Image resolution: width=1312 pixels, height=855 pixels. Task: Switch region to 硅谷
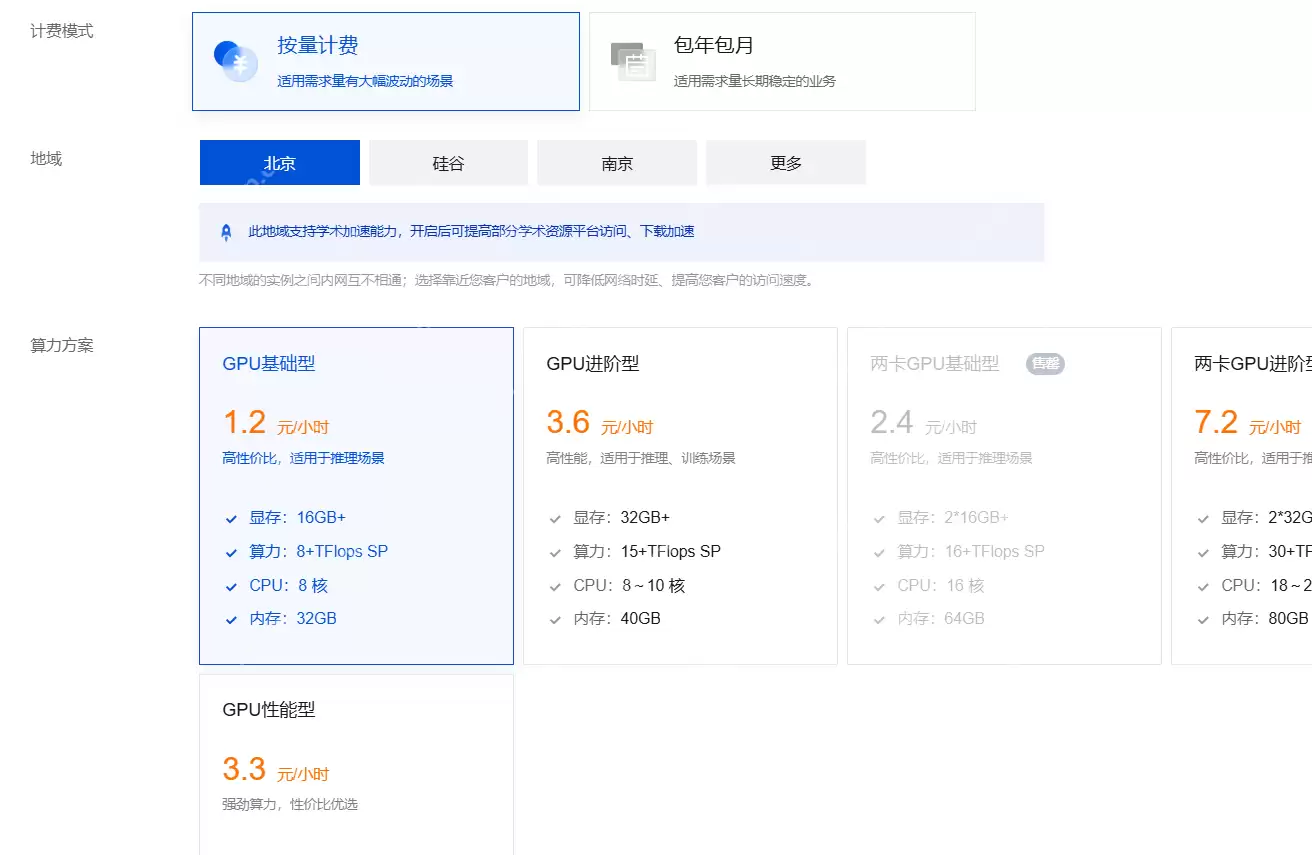tap(448, 162)
